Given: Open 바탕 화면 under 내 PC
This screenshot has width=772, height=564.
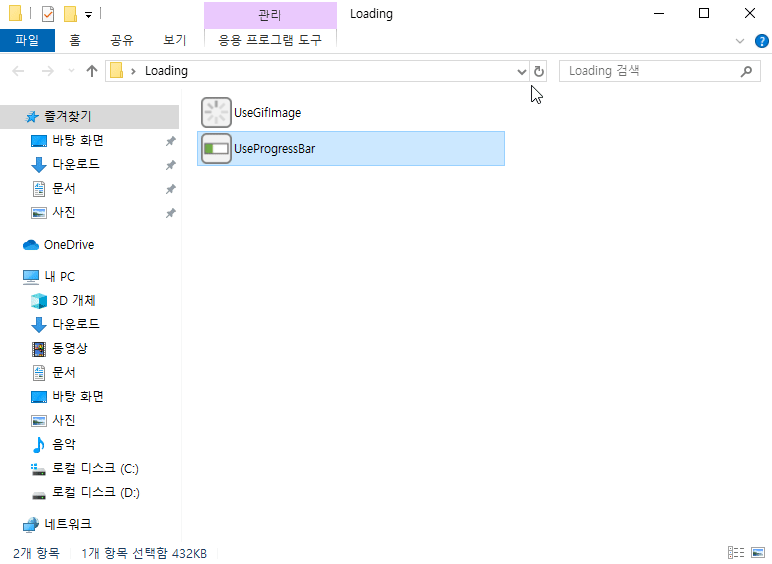Looking at the screenshot, I should (x=78, y=396).
